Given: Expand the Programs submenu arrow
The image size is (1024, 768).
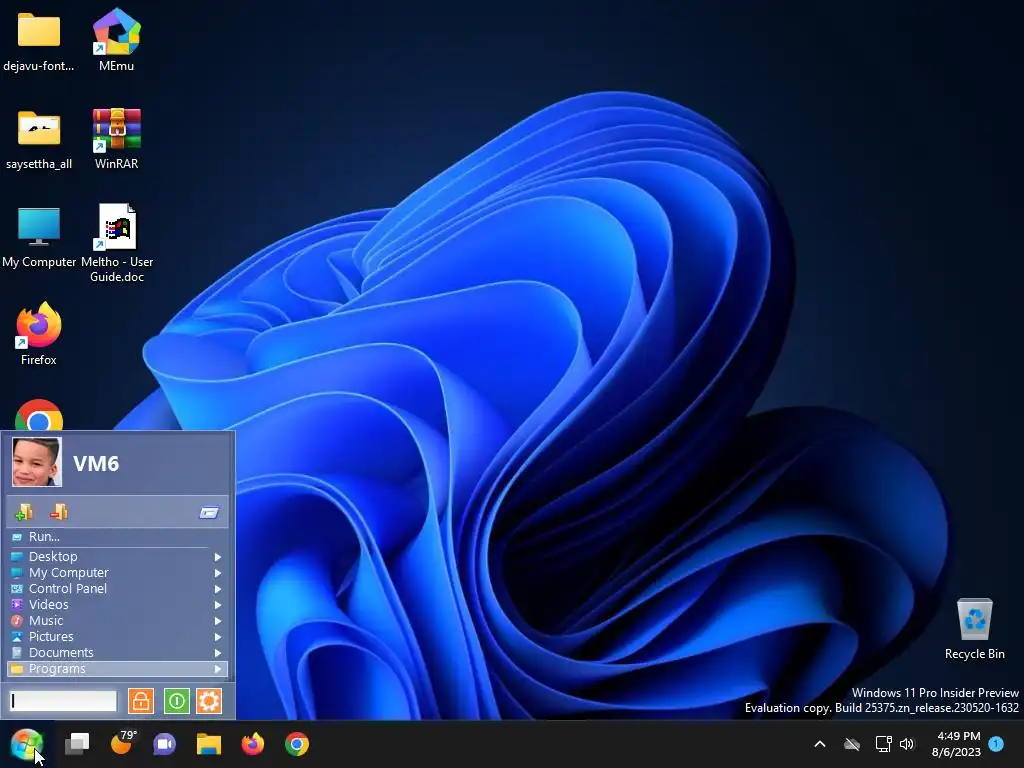Looking at the screenshot, I should [217, 669].
